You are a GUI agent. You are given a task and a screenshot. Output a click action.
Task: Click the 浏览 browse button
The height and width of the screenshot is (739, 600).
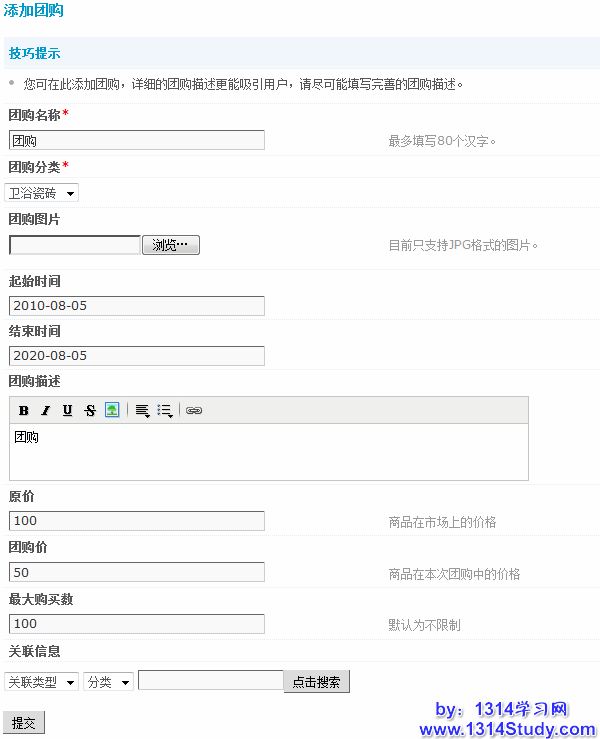(171, 245)
